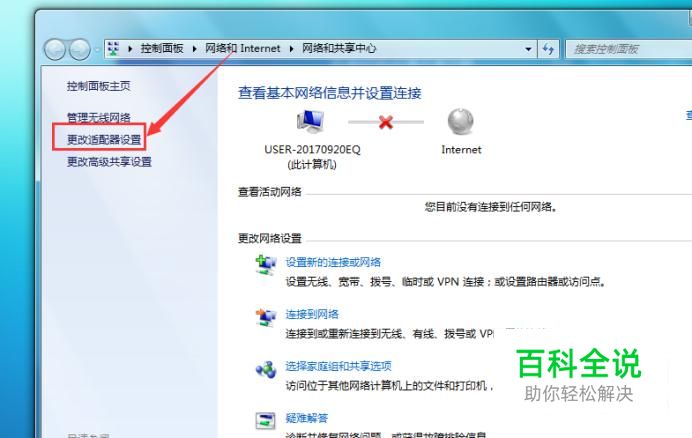692x438 pixels.
Task: Click the refresh icon beside the address bar
Action: [548, 49]
